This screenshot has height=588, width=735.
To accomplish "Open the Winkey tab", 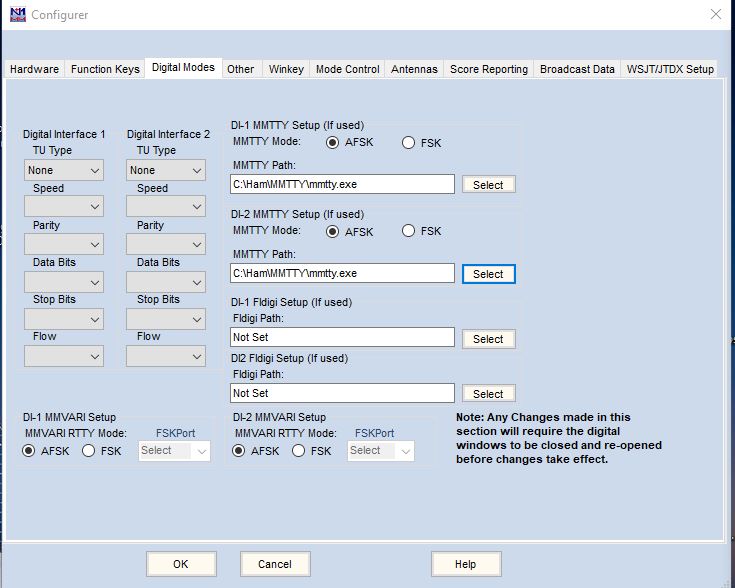I will click(x=286, y=69).
